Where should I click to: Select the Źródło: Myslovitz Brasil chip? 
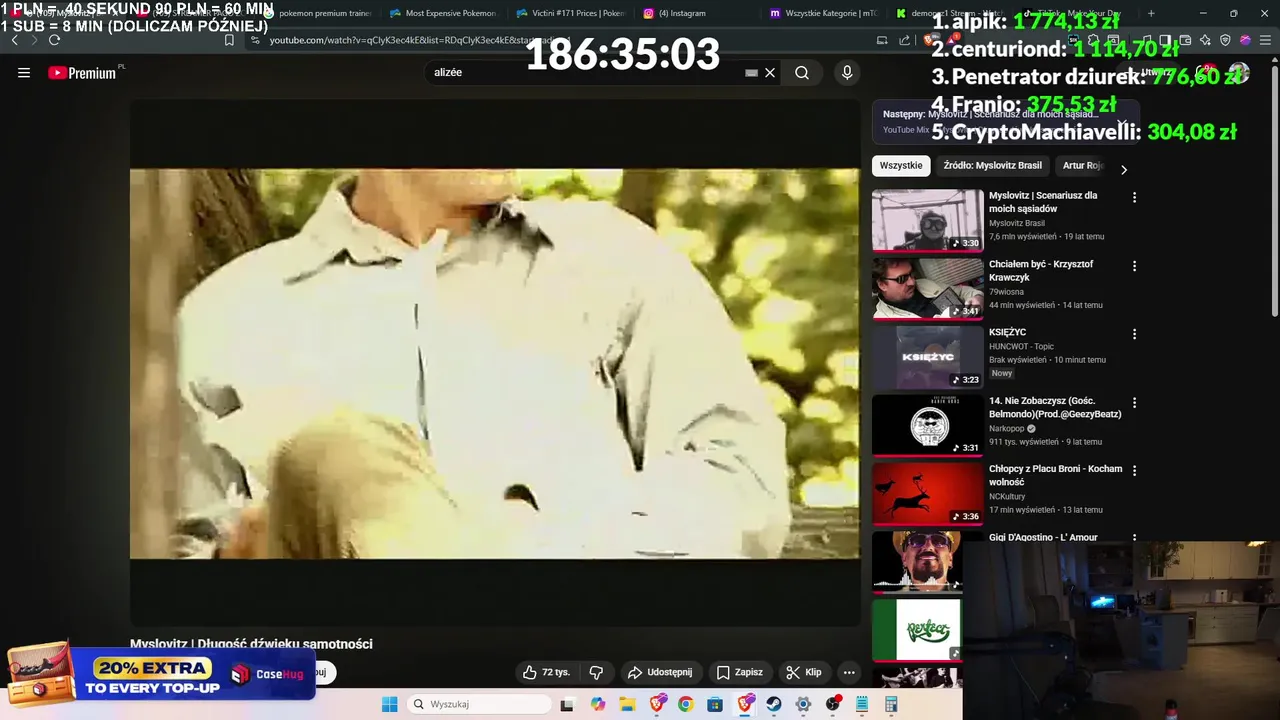[992, 166]
